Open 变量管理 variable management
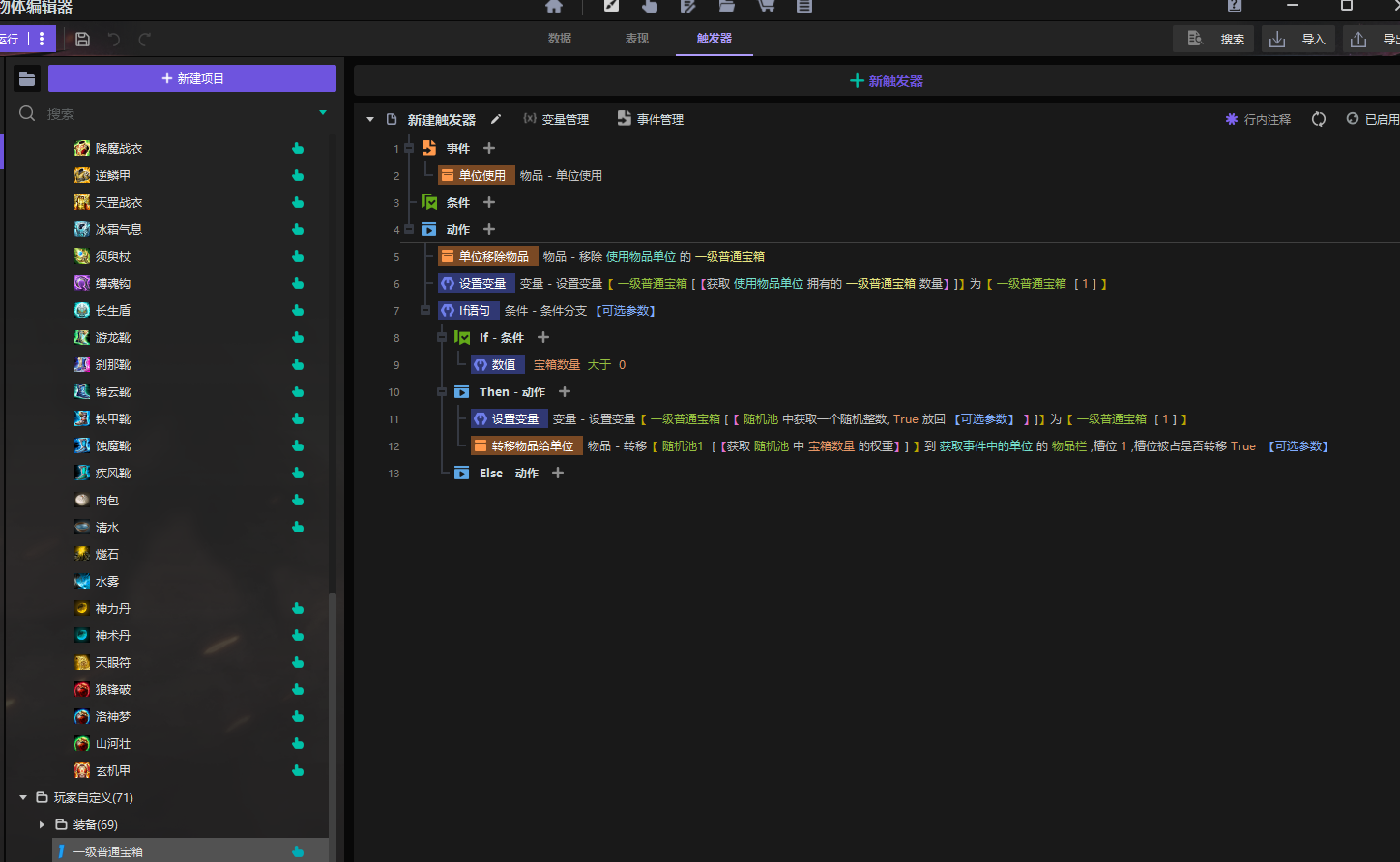 click(x=556, y=119)
